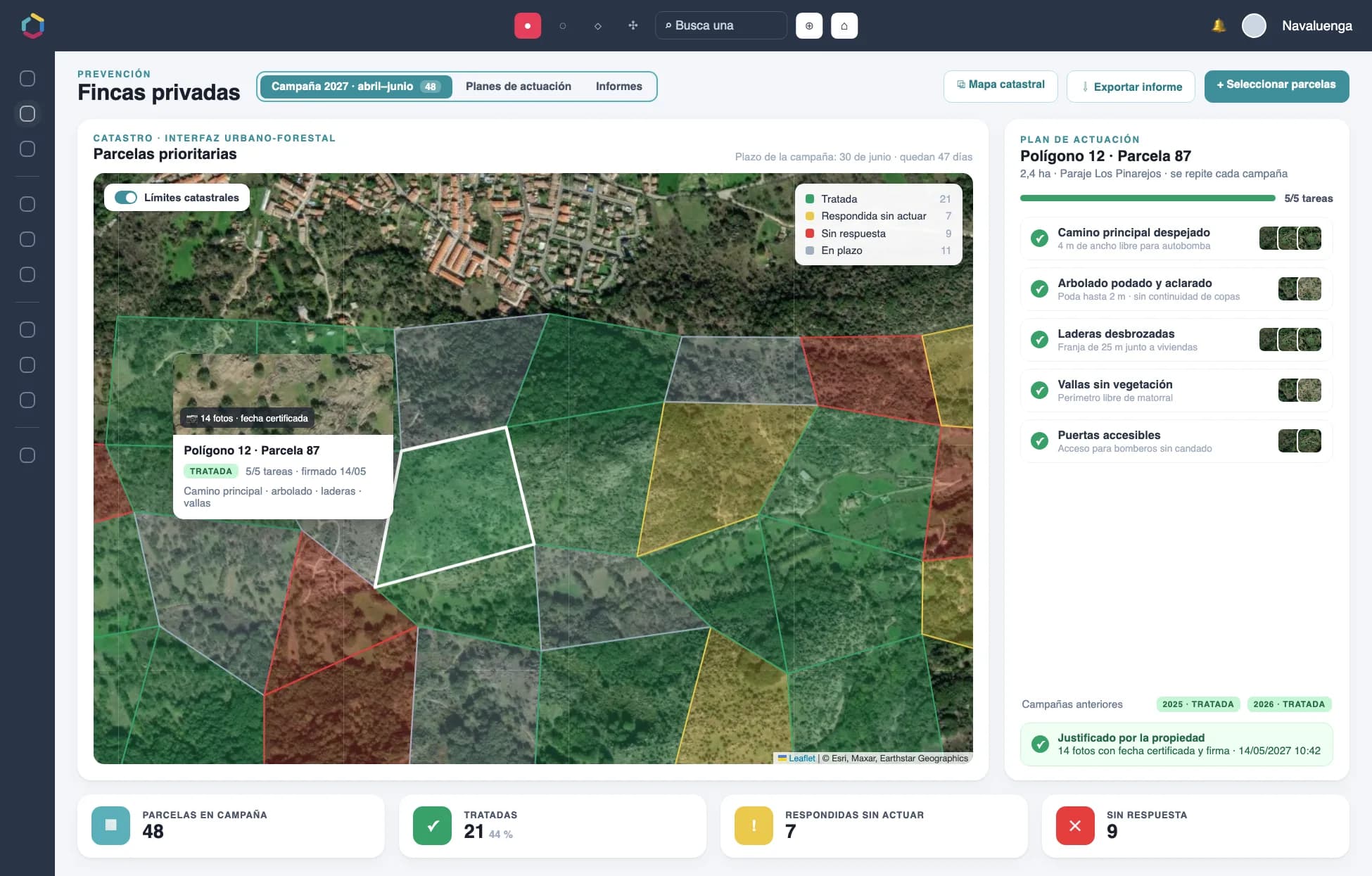The image size is (1372, 876).
Task: Click the hexagon app logo
Action: (x=33, y=26)
